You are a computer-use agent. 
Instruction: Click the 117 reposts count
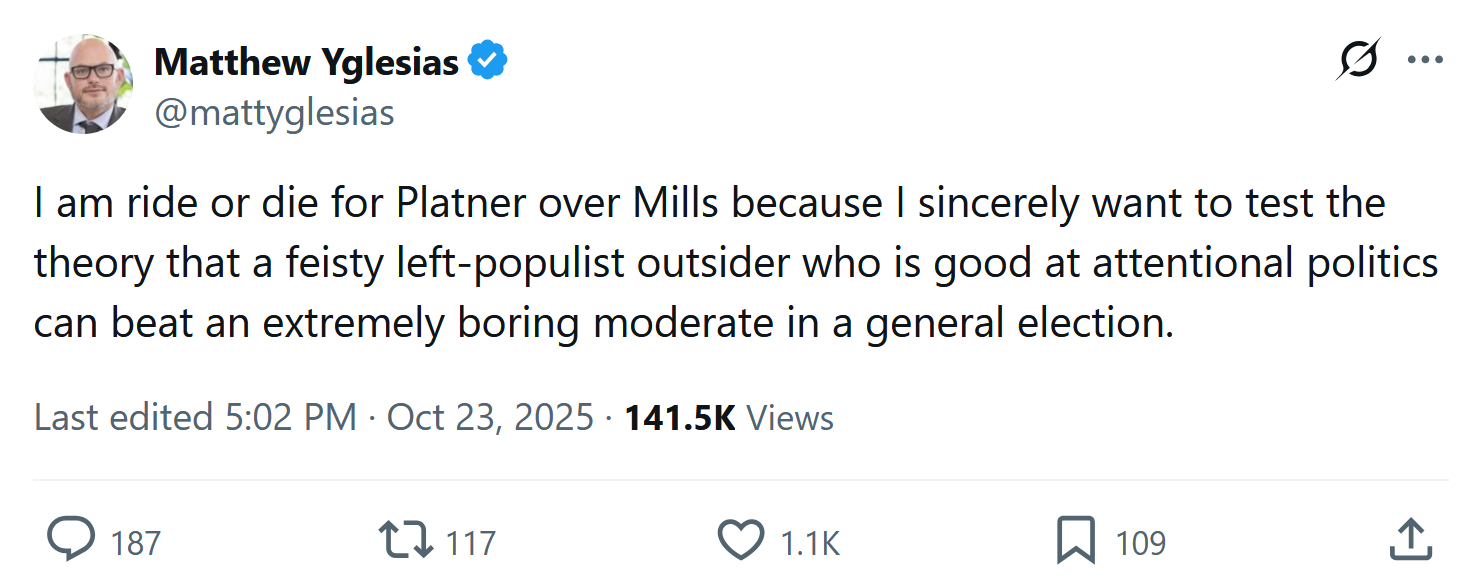pyautogui.click(x=470, y=543)
